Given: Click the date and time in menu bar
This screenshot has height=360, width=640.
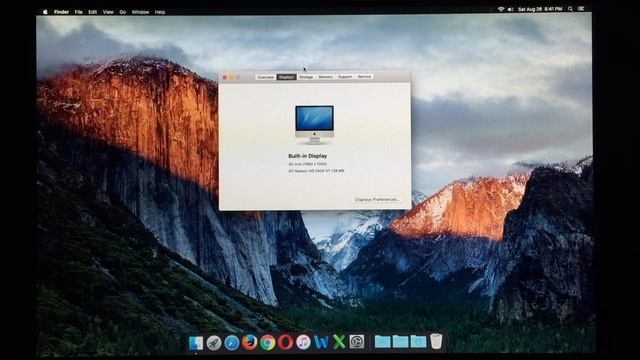Looking at the screenshot, I should pyautogui.click(x=540, y=9).
